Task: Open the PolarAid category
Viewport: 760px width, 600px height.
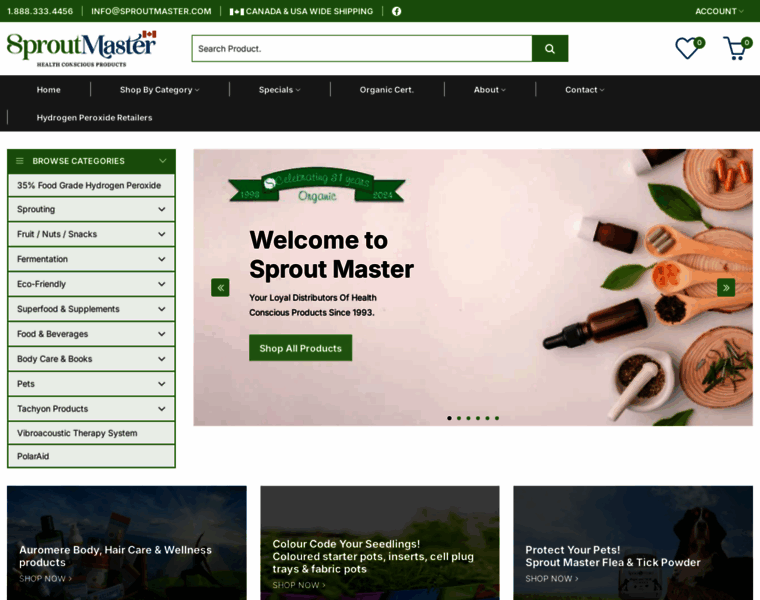Action: tap(91, 457)
